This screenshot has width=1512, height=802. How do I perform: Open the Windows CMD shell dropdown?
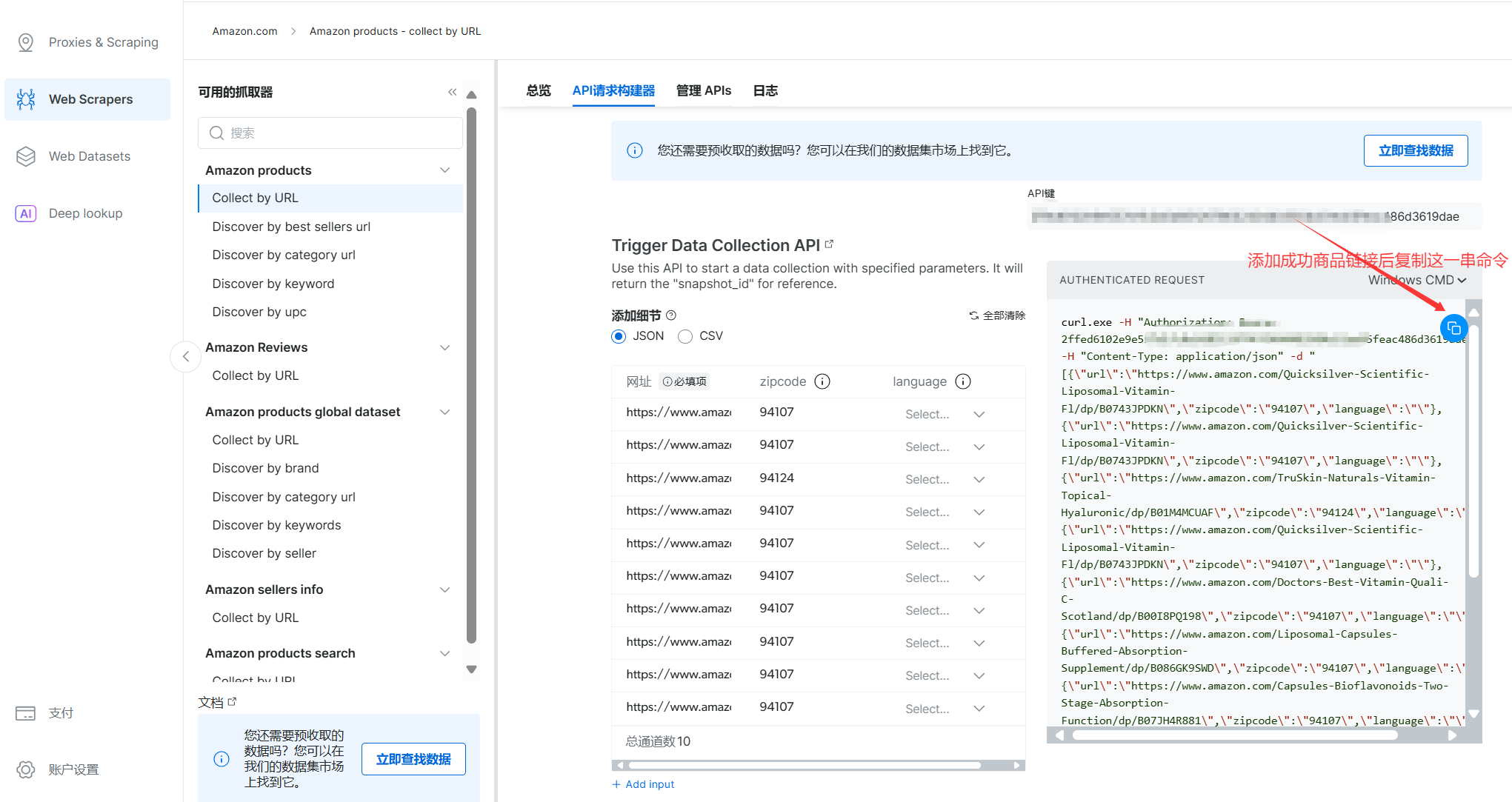(1417, 280)
